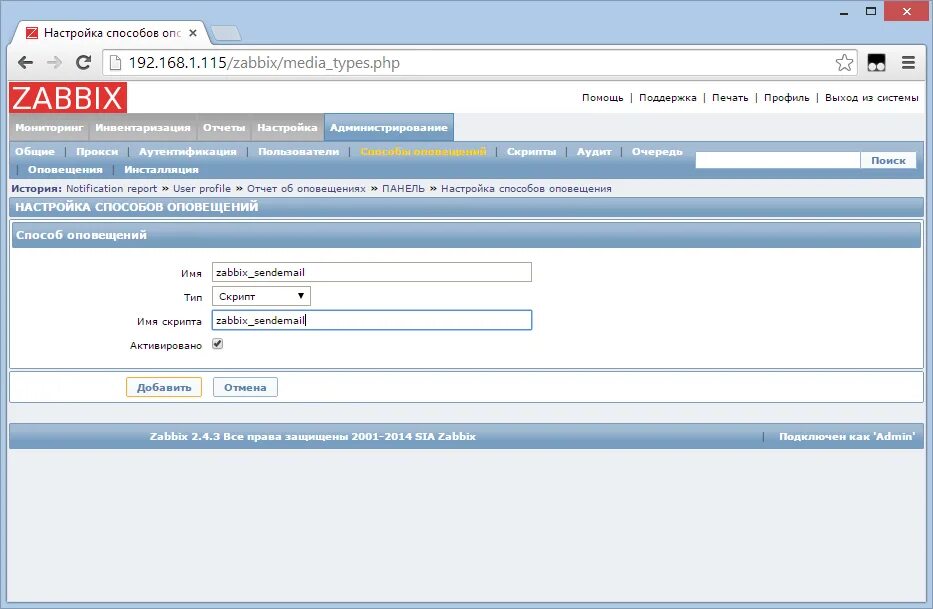Viewport: 933px width, 609px height.
Task: Go to Пользователи submenu
Action: tap(299, 152)
